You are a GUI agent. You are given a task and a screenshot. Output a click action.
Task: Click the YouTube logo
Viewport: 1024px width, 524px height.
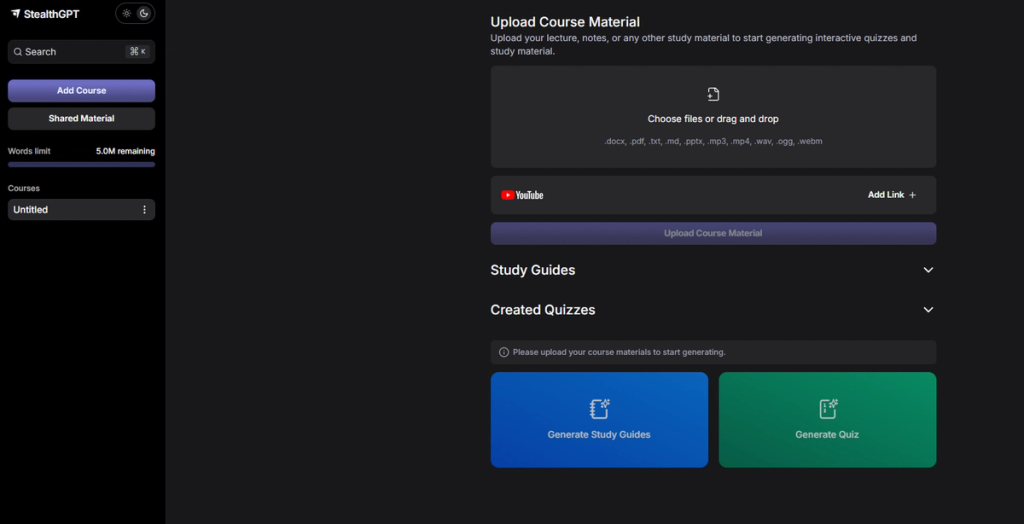pos(522,195)
